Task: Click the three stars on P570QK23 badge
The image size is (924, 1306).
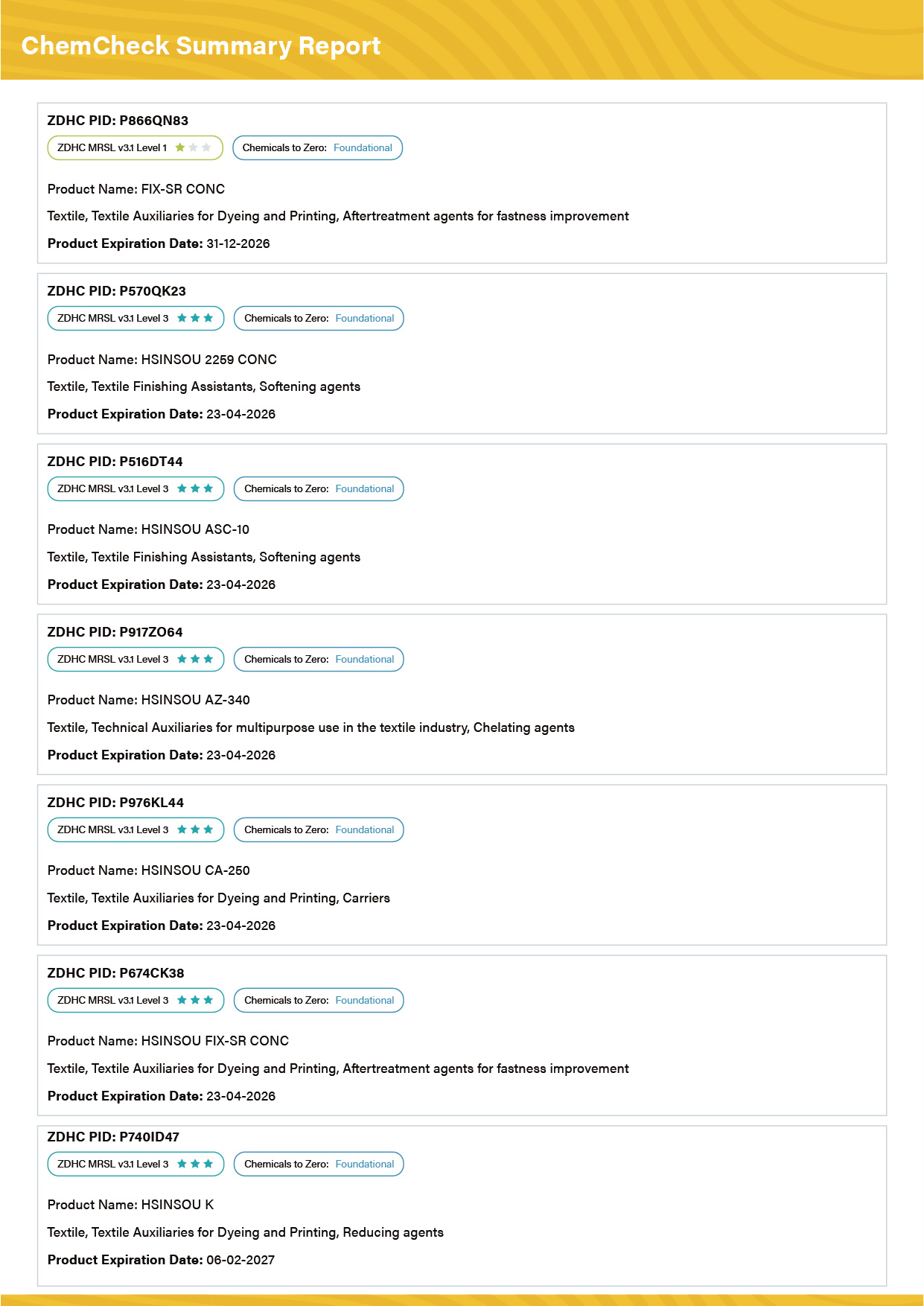Action: 195,318
